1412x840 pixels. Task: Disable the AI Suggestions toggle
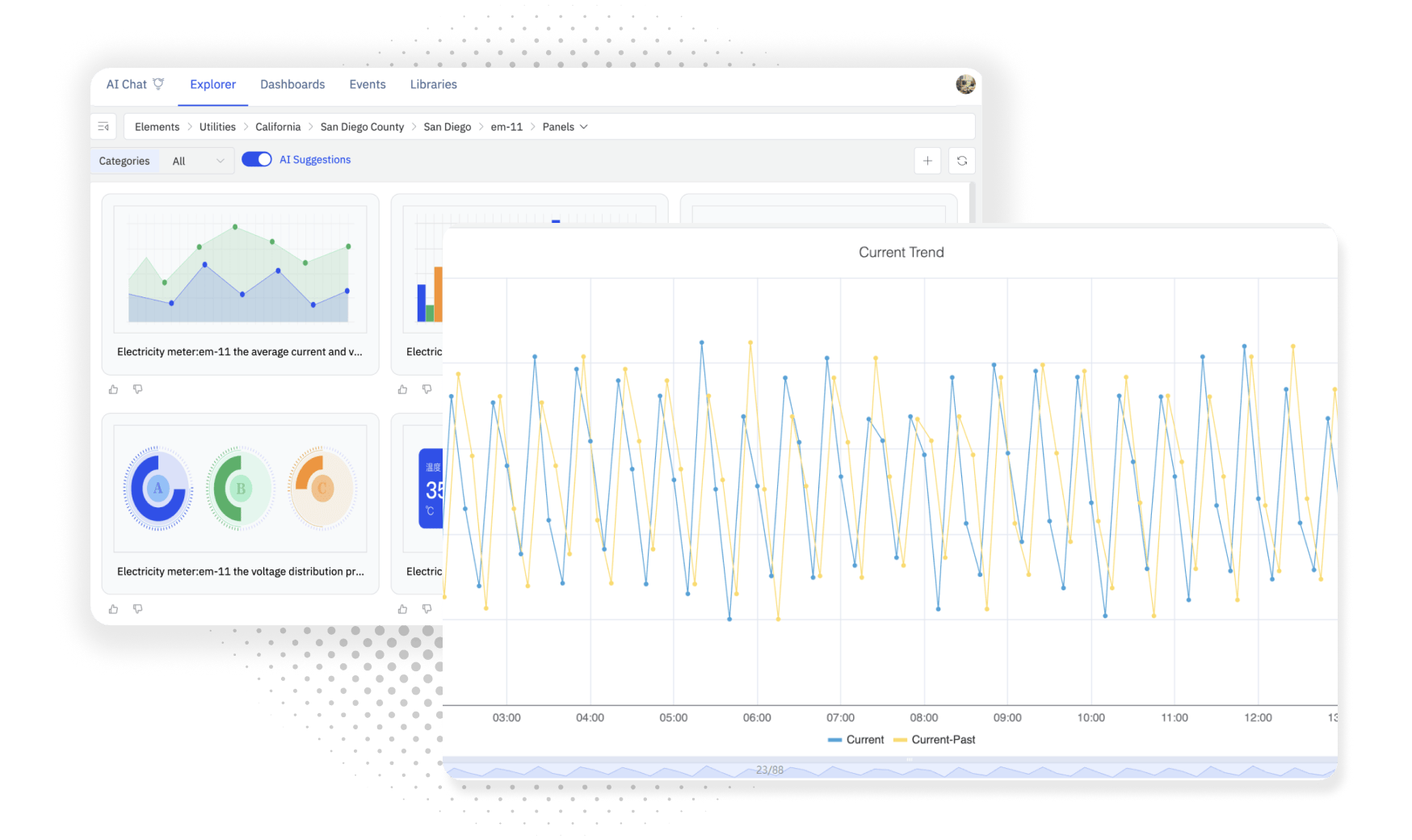click(257, 160)
